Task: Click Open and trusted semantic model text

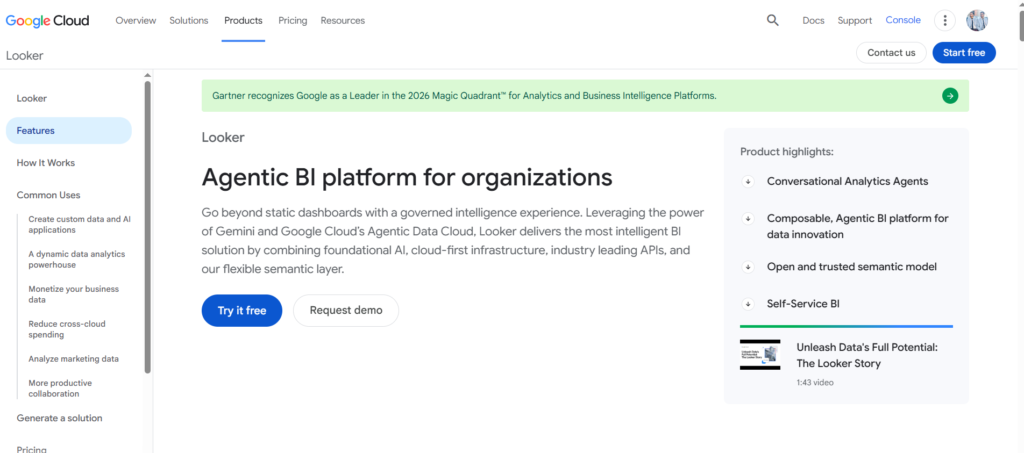Action: pyautogui.click(x=852, y=267)
